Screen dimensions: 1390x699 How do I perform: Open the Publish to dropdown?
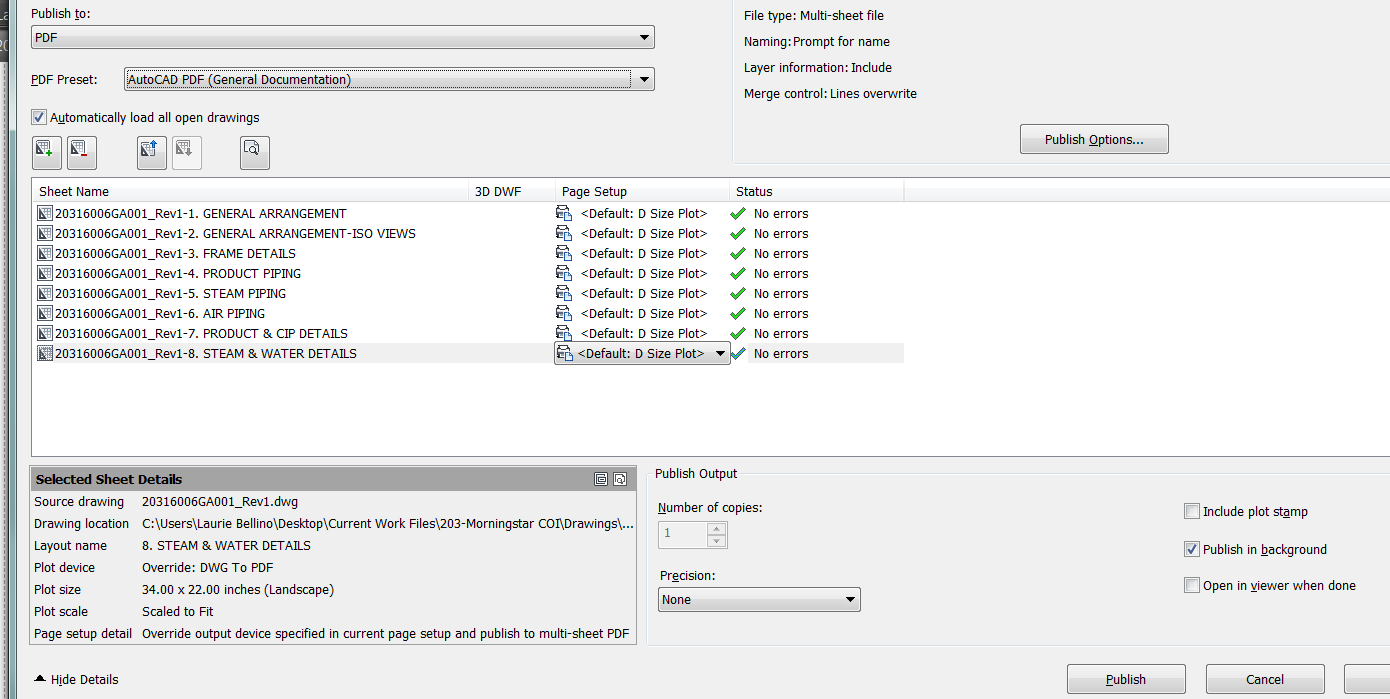tap(645, 37)
